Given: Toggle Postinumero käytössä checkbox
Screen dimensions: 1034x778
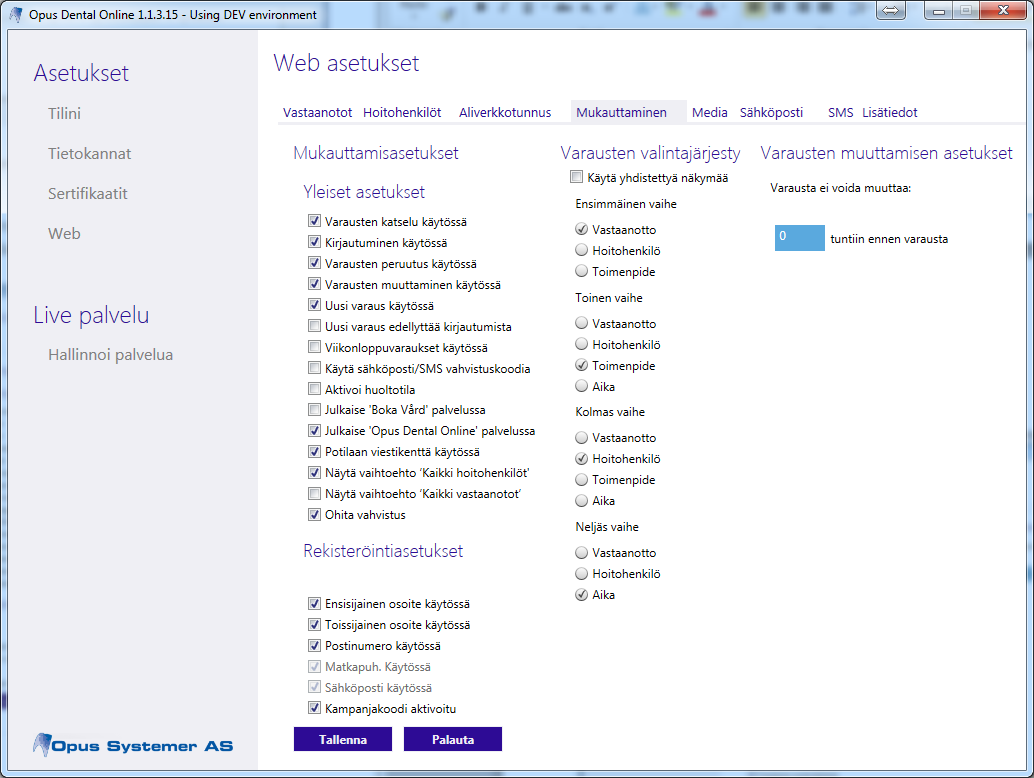Looking at the screenshot, I should click(x=315, y=645).
